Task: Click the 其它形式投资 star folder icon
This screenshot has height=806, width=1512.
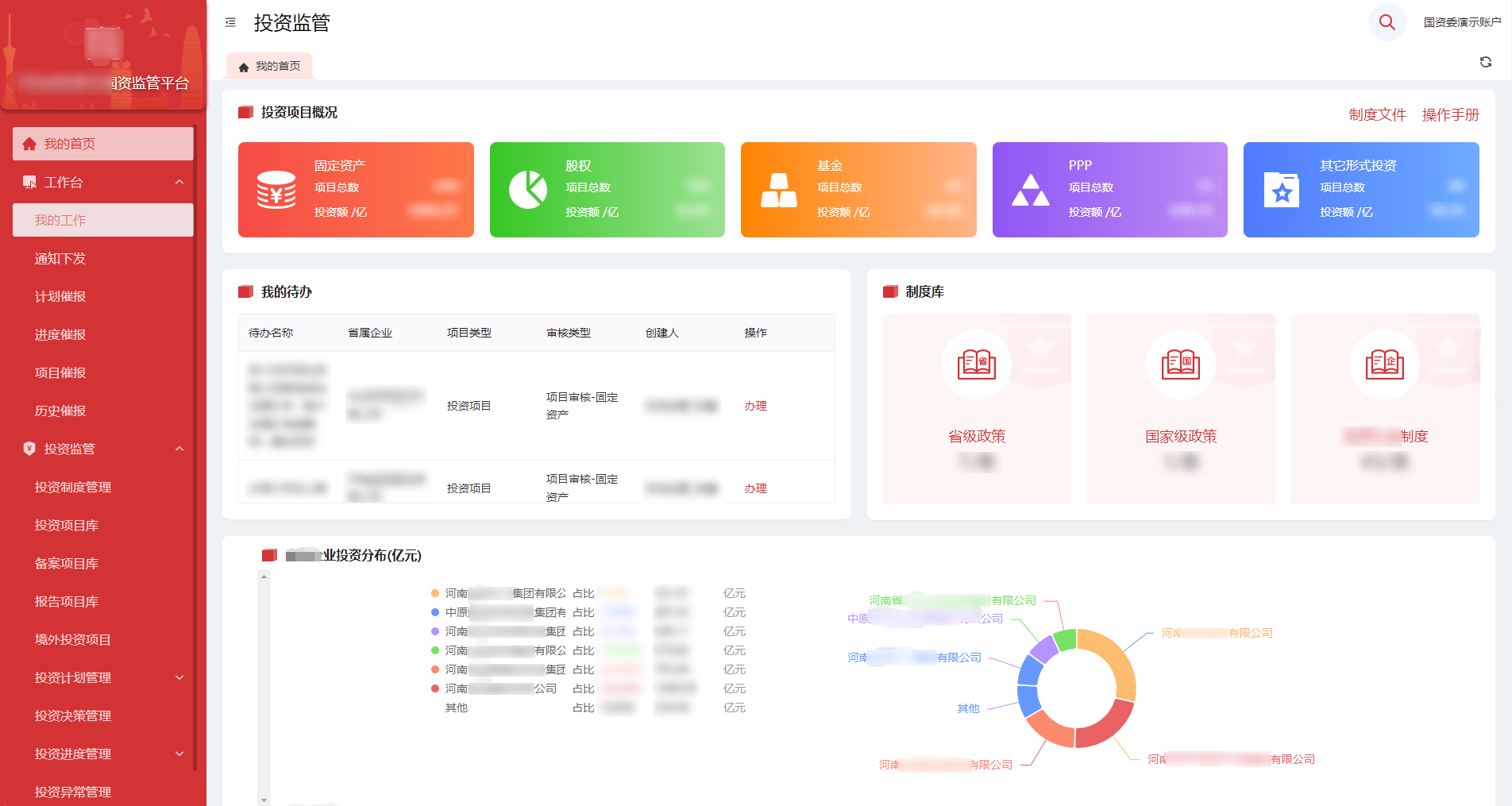Action: pyautogui.click(x=1281, y=190)
